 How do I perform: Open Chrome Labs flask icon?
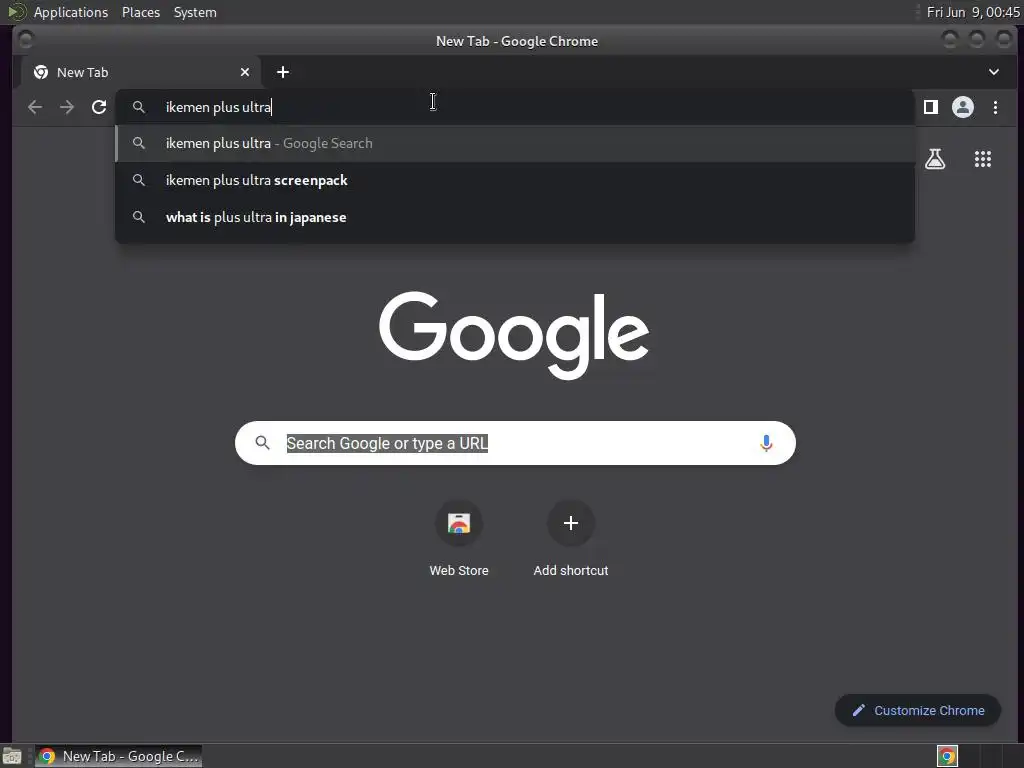[935, 159]
